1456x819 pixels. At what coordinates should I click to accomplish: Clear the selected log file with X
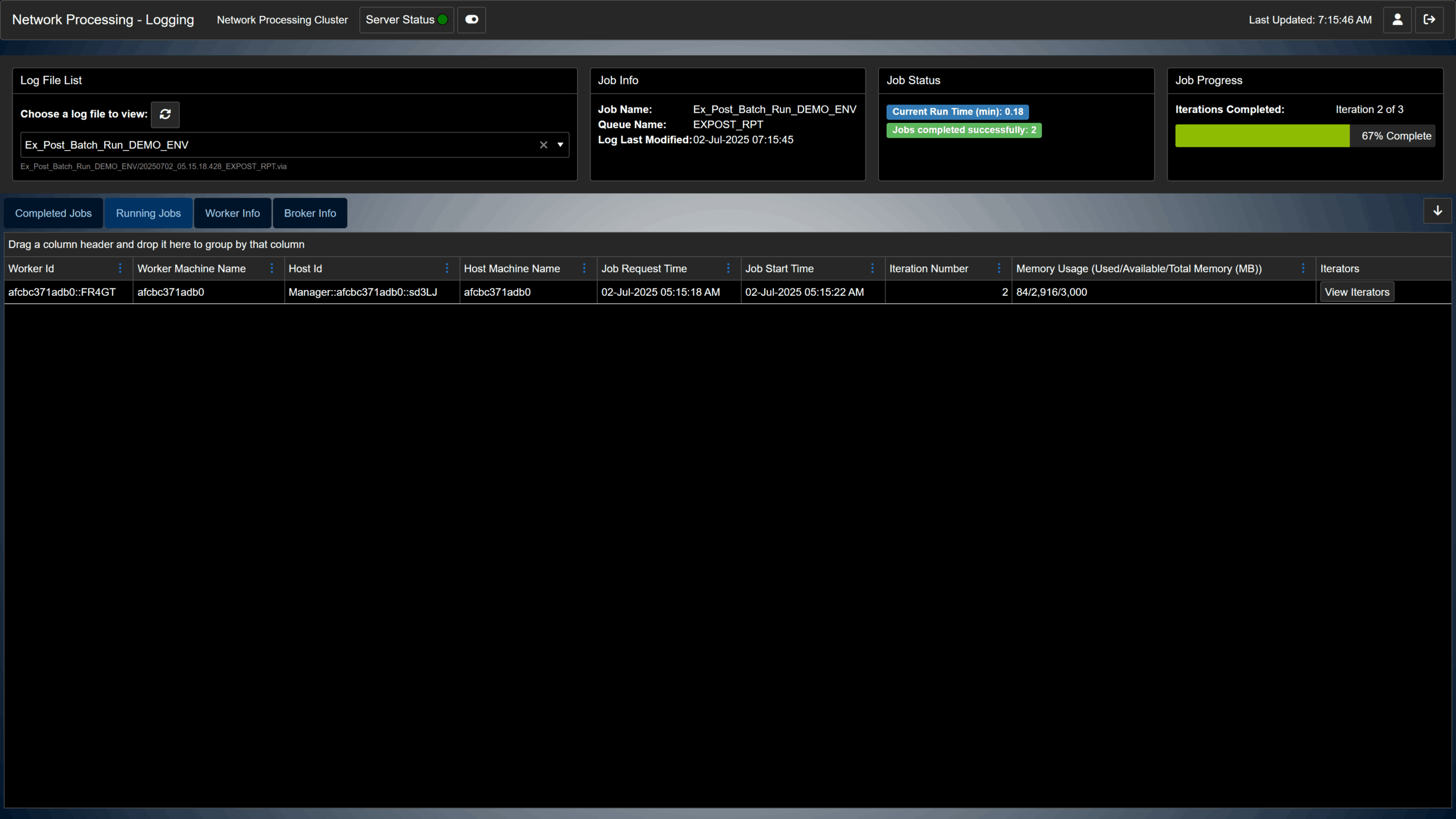[x=544, y=145]
